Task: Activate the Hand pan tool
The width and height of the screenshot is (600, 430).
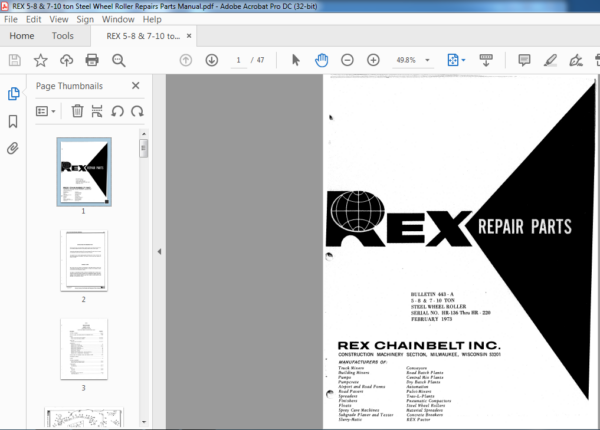Action: pyautogui.click(x=321, y=60)
